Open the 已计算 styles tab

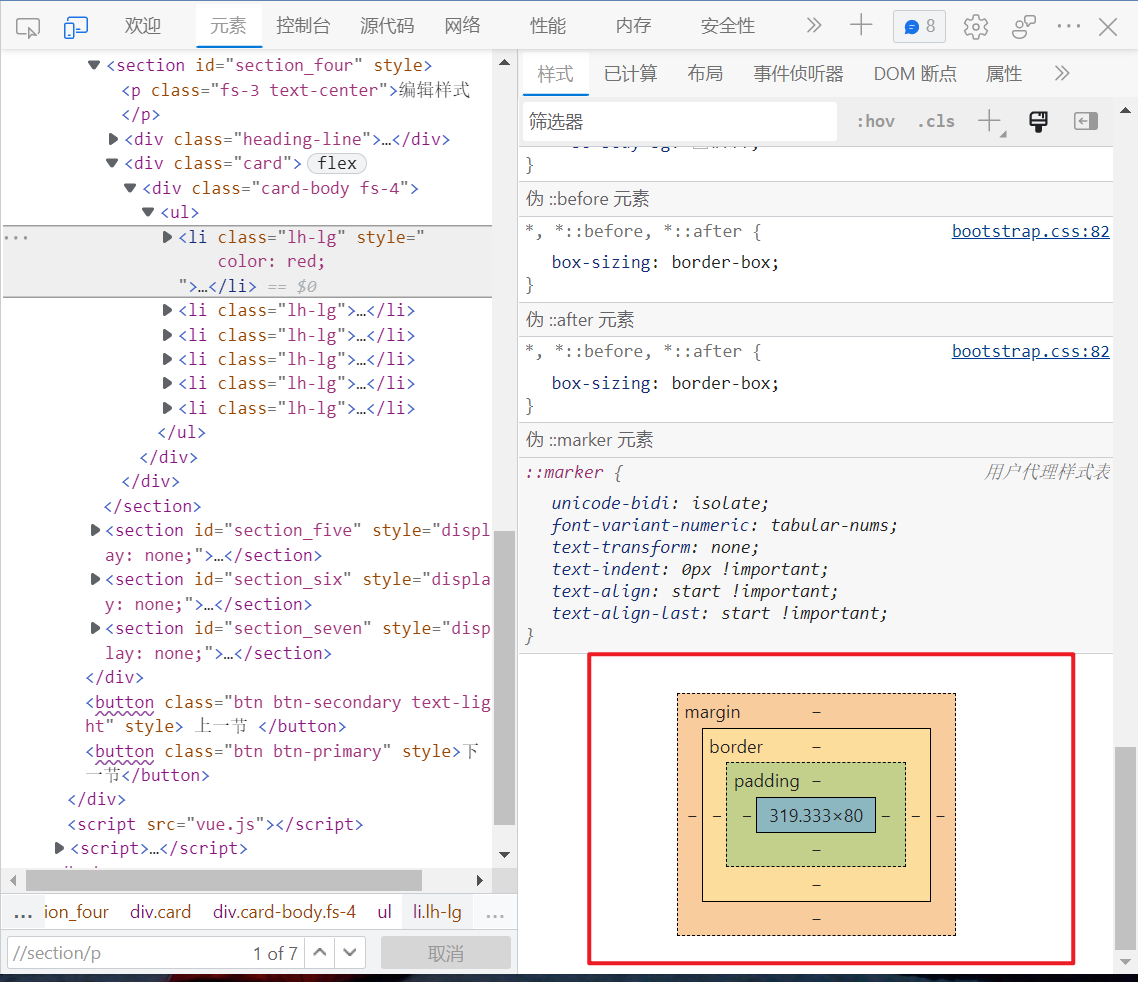coord(630,74)
